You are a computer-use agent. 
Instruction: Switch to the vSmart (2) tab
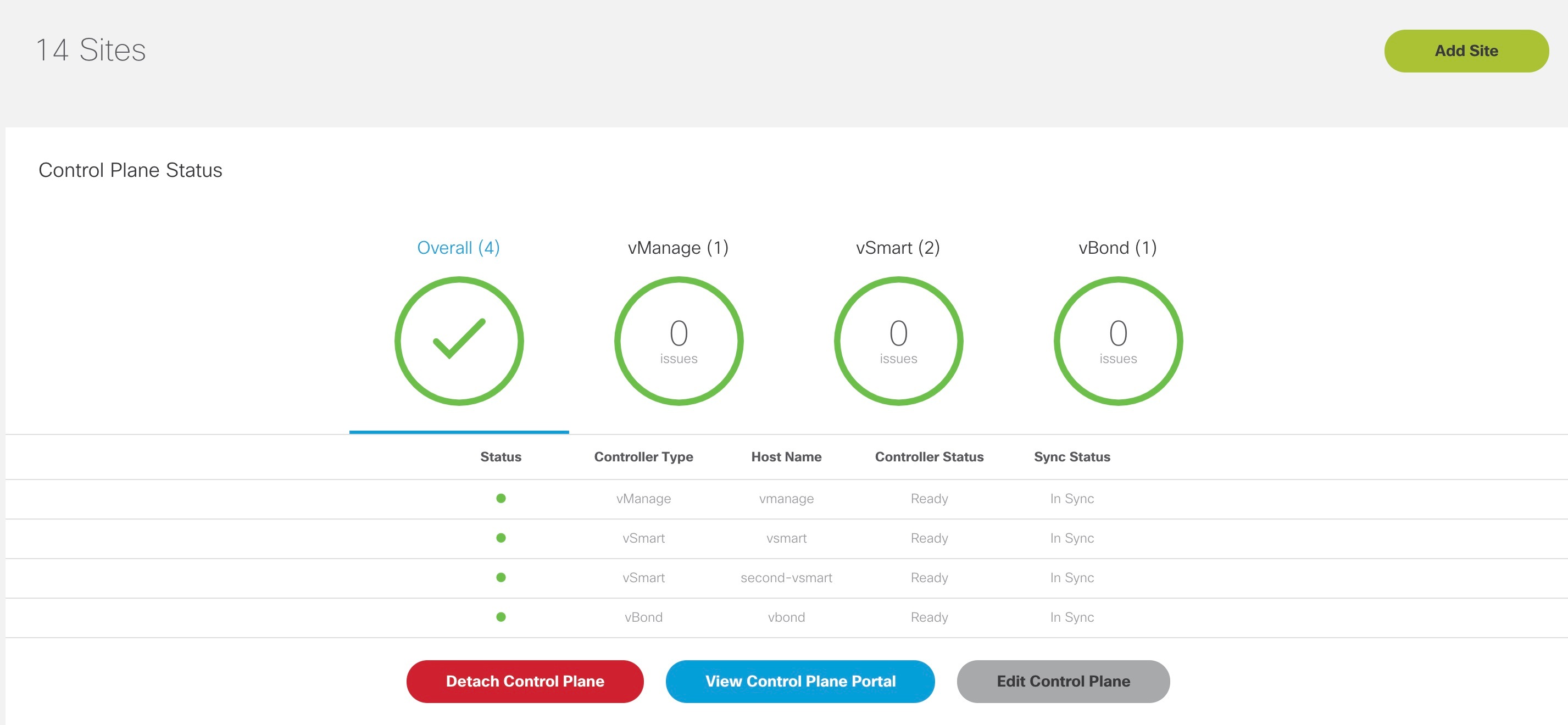tap(898, 248)
